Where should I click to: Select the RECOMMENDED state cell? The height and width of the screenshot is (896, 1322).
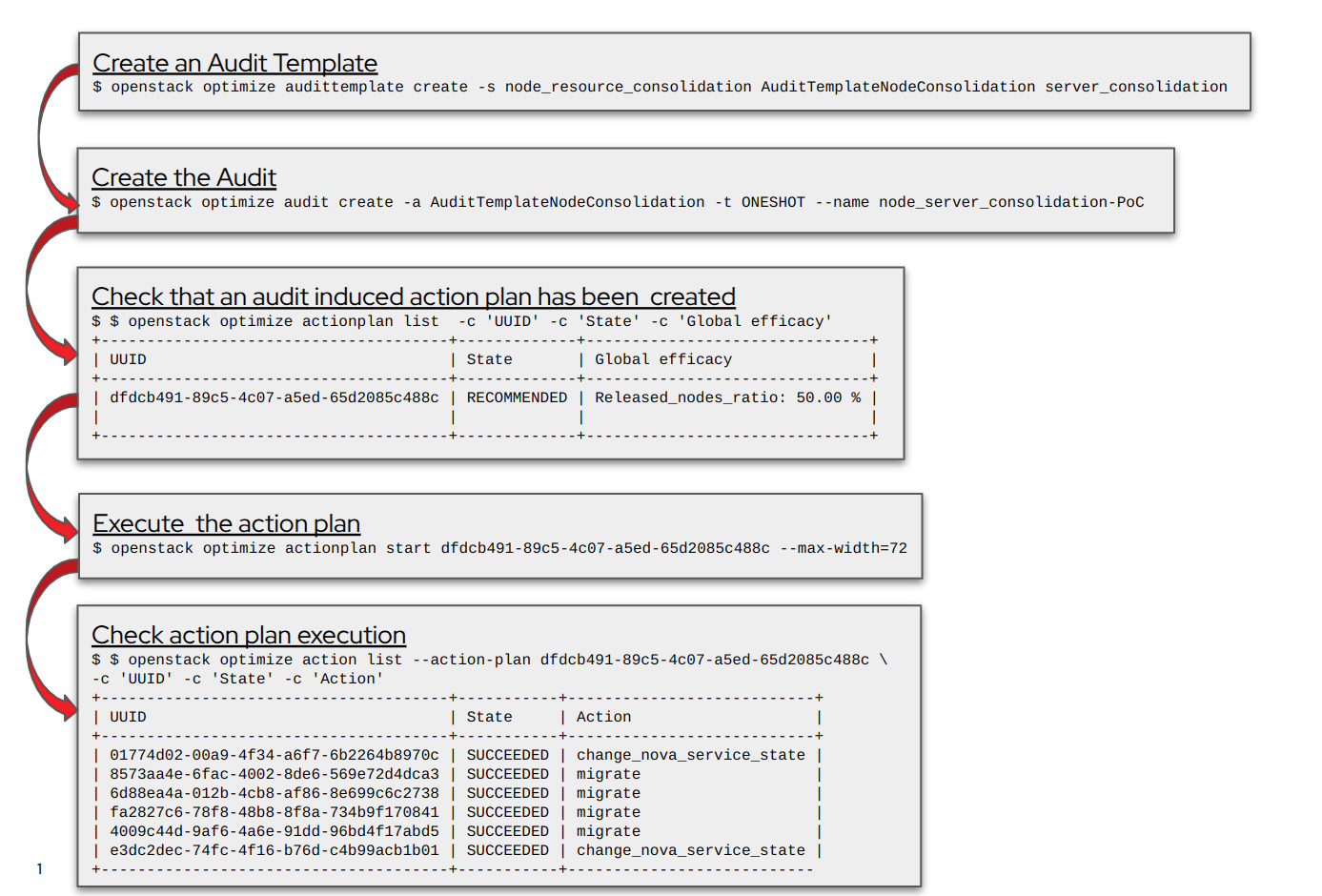point(517,397)
